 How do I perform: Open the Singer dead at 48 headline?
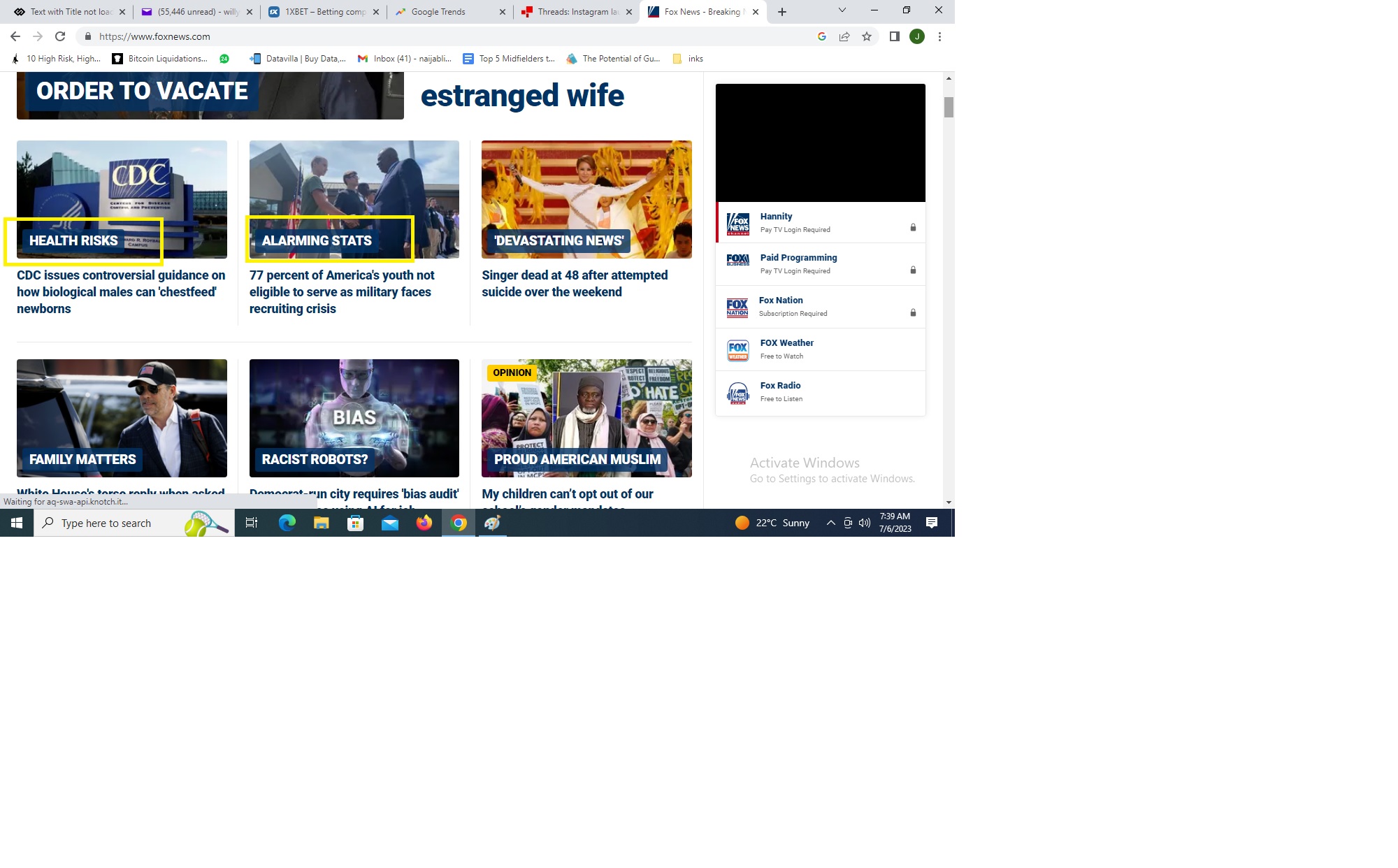click(575, 284)
